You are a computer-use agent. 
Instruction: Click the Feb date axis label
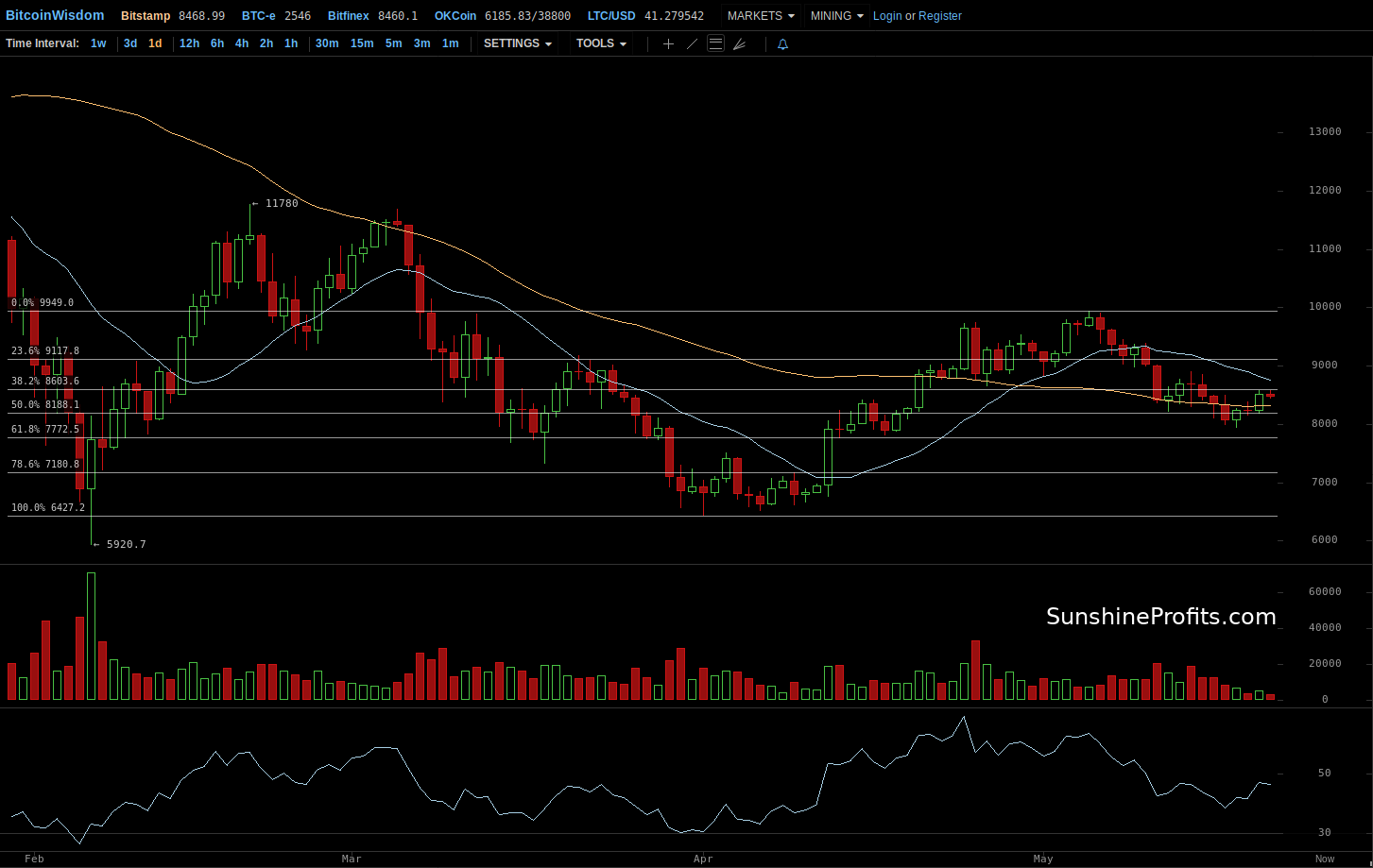click(34, 859)
